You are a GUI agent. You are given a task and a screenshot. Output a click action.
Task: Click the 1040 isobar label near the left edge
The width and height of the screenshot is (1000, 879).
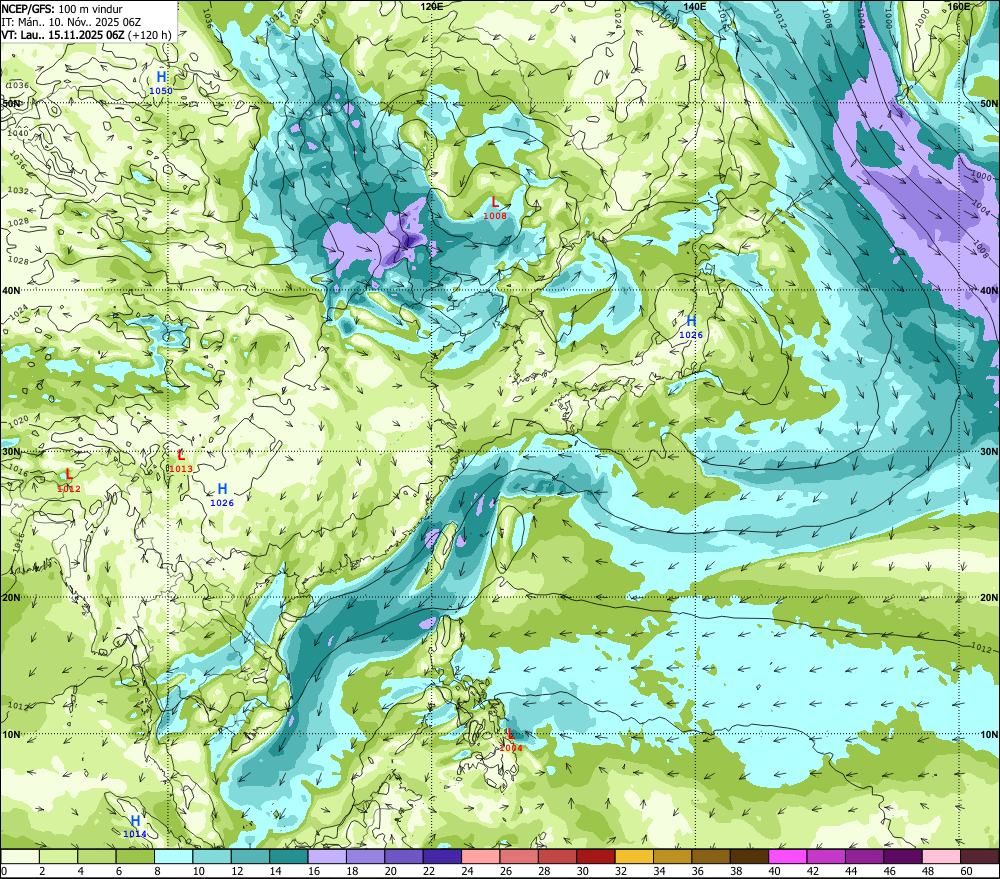[x=17, y=133]
